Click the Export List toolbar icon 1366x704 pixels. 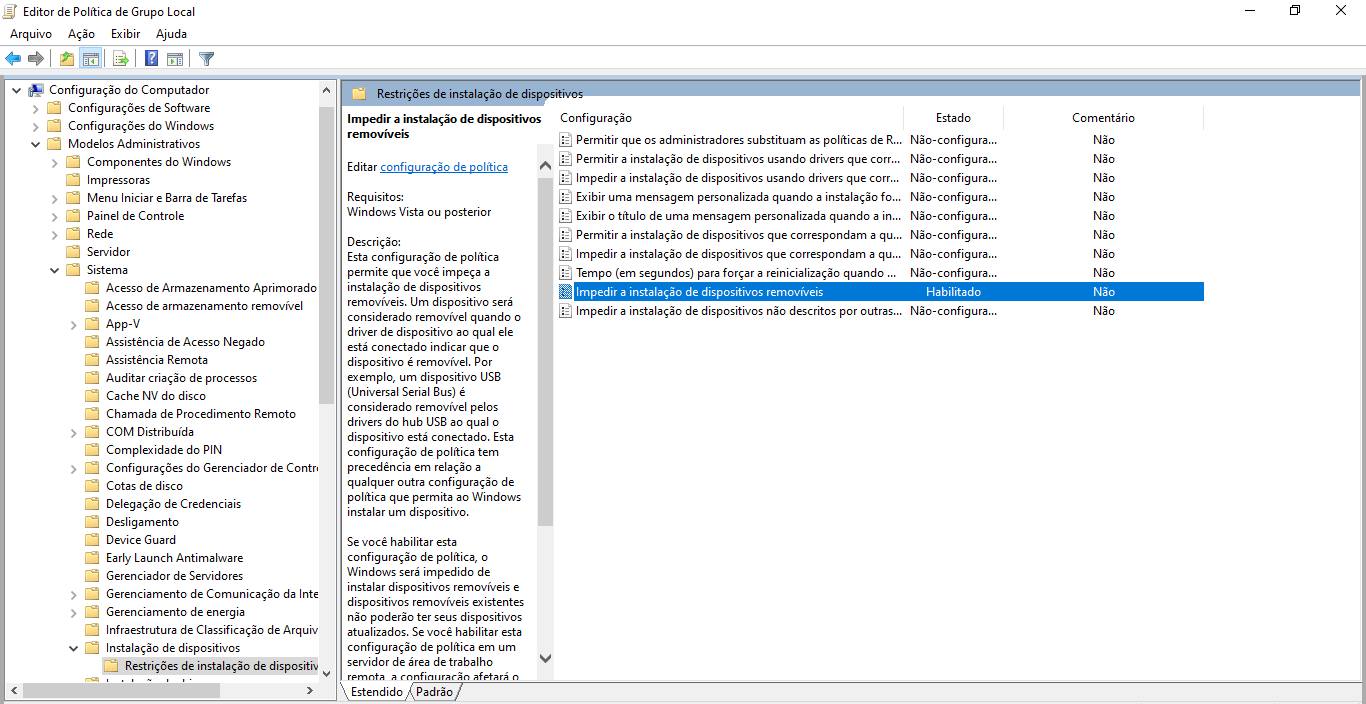[120, 58]
